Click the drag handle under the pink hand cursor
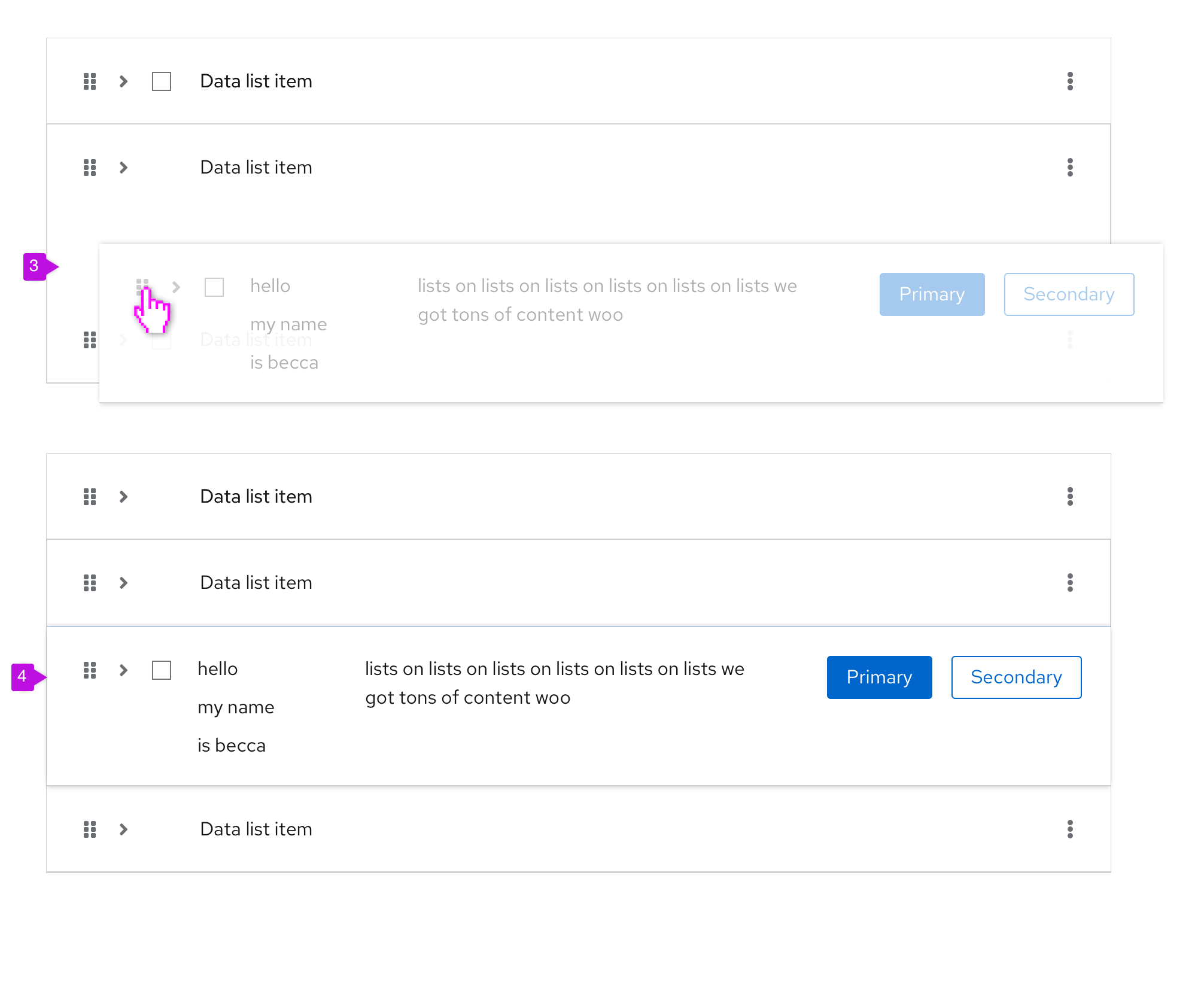This screenshot has width=1204, height=985. tap(142, 286)
